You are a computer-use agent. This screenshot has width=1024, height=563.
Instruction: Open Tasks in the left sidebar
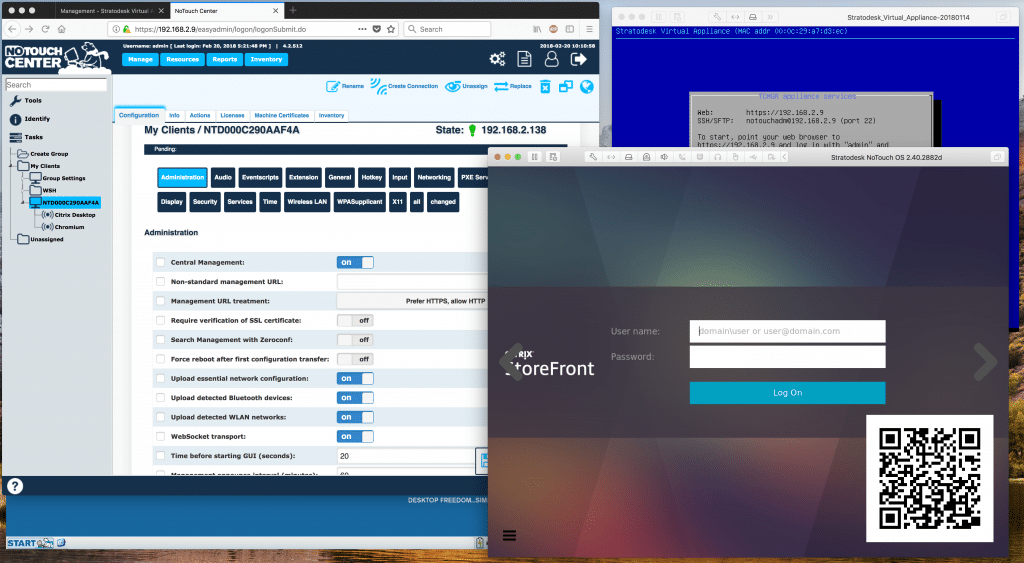click(26, 137)
